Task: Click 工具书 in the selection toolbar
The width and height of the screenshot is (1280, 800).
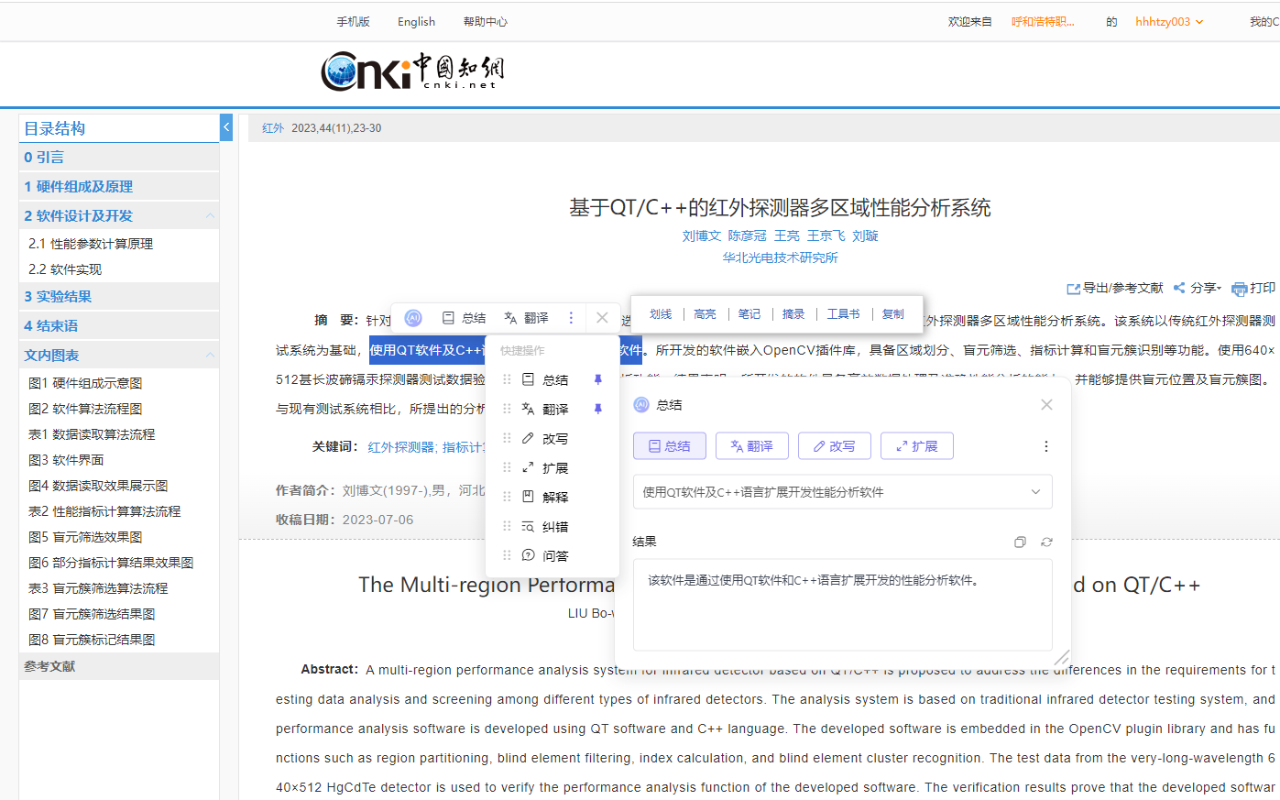Action: [843, 314]
